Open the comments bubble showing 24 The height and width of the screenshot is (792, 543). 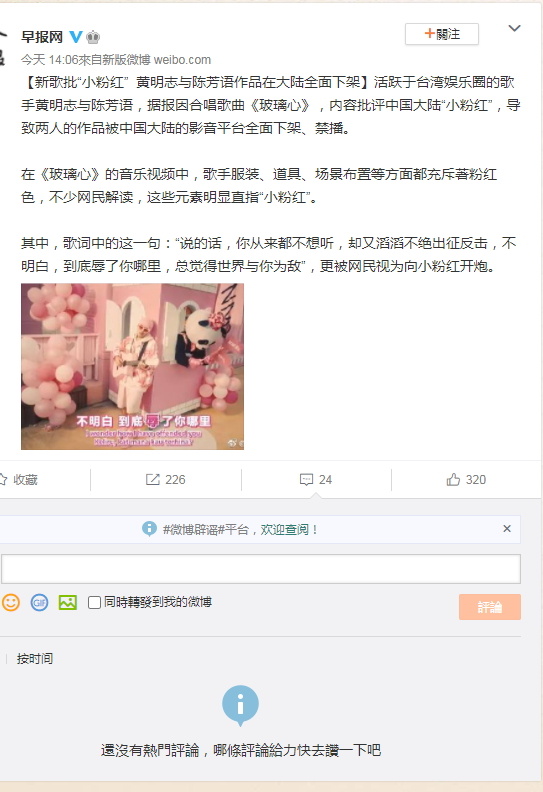click(x=316, y=480)
